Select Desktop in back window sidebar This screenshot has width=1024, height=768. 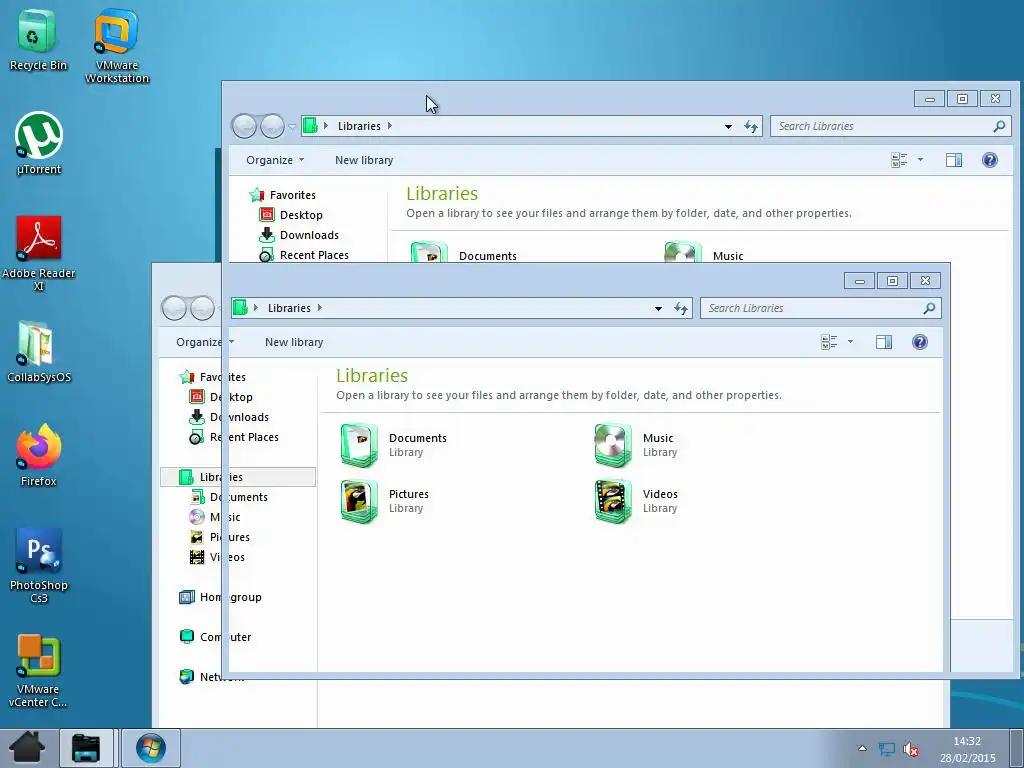tap(291, 215)
